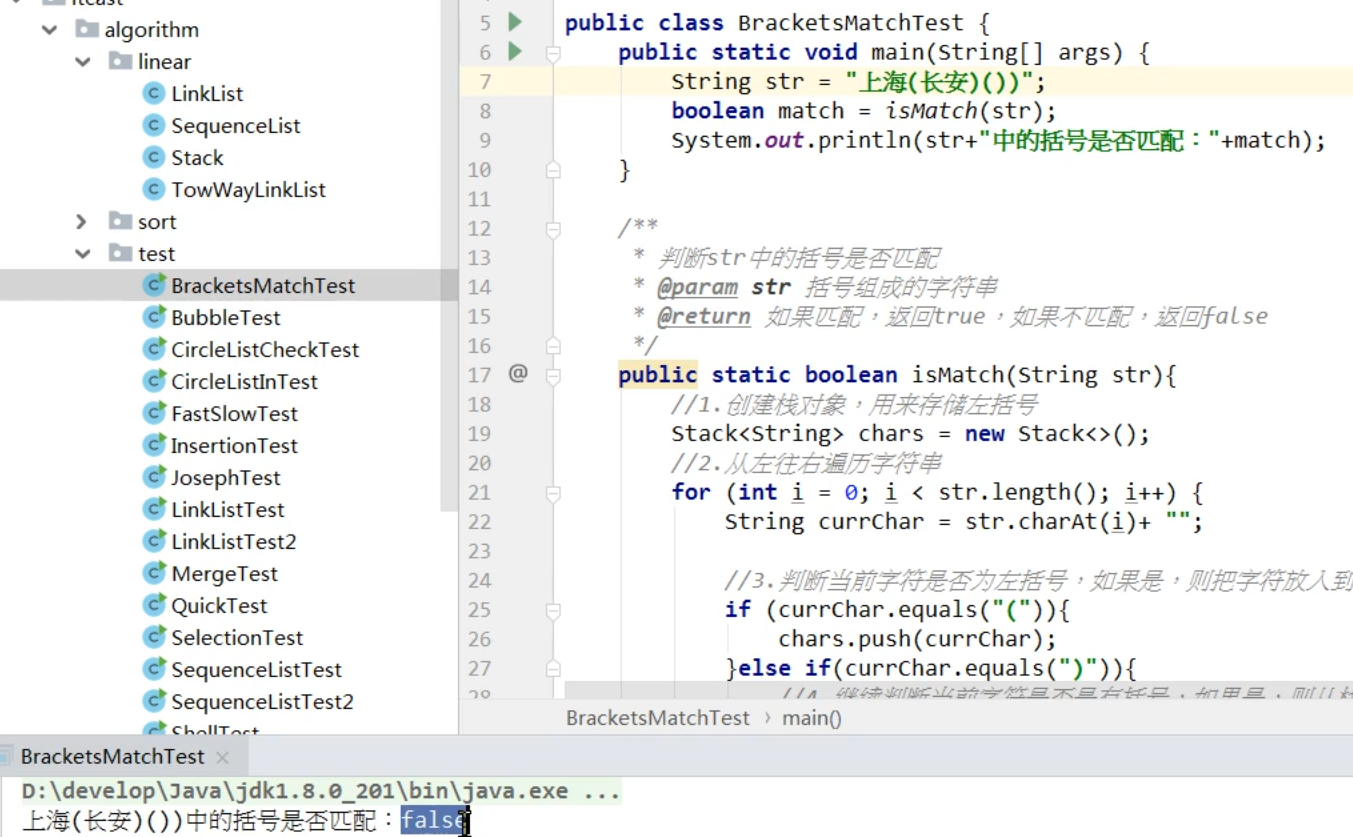Click the Stack class icon

click(x=153, y=157)
